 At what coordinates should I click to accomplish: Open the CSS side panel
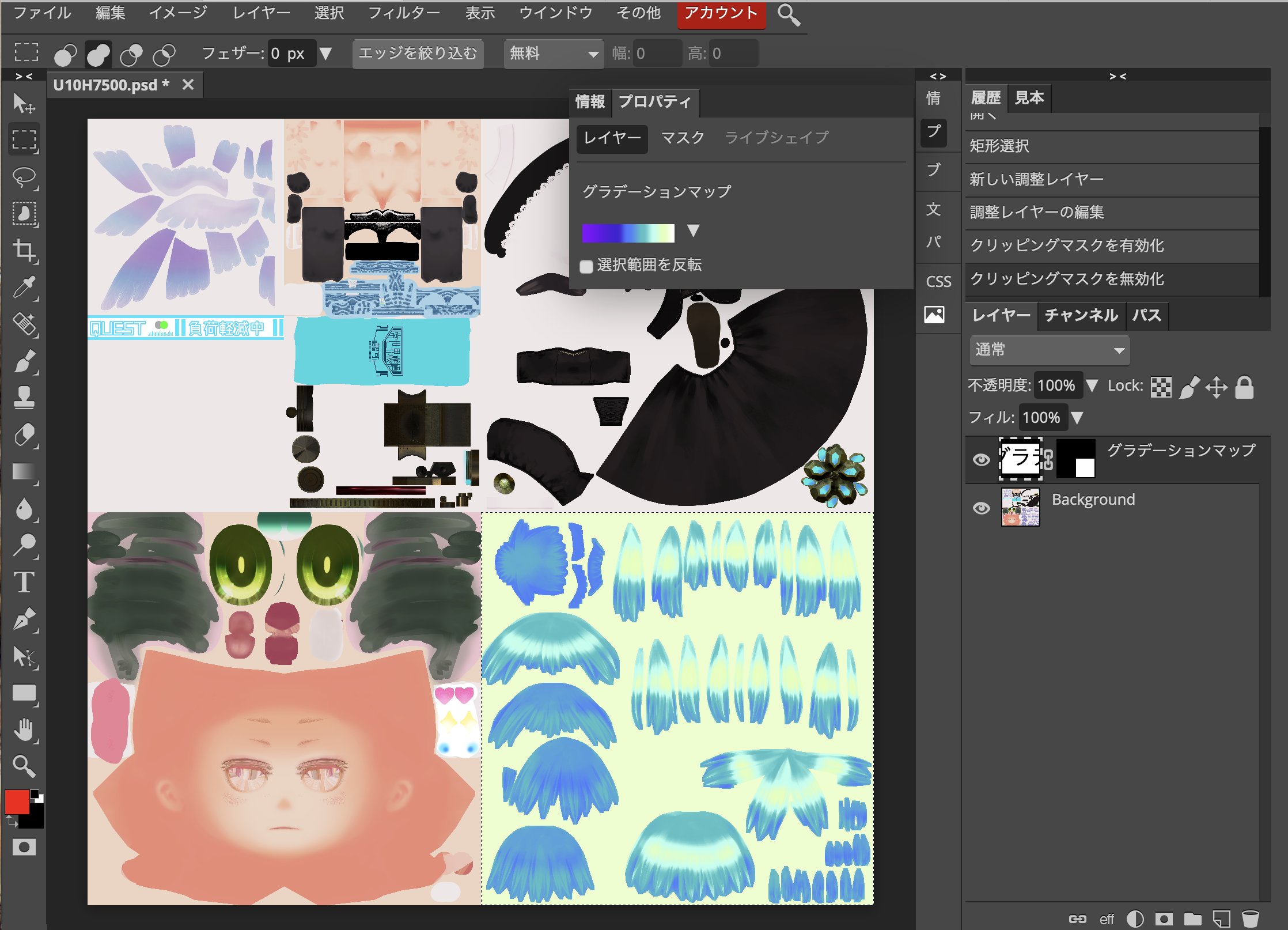point(937,281)
